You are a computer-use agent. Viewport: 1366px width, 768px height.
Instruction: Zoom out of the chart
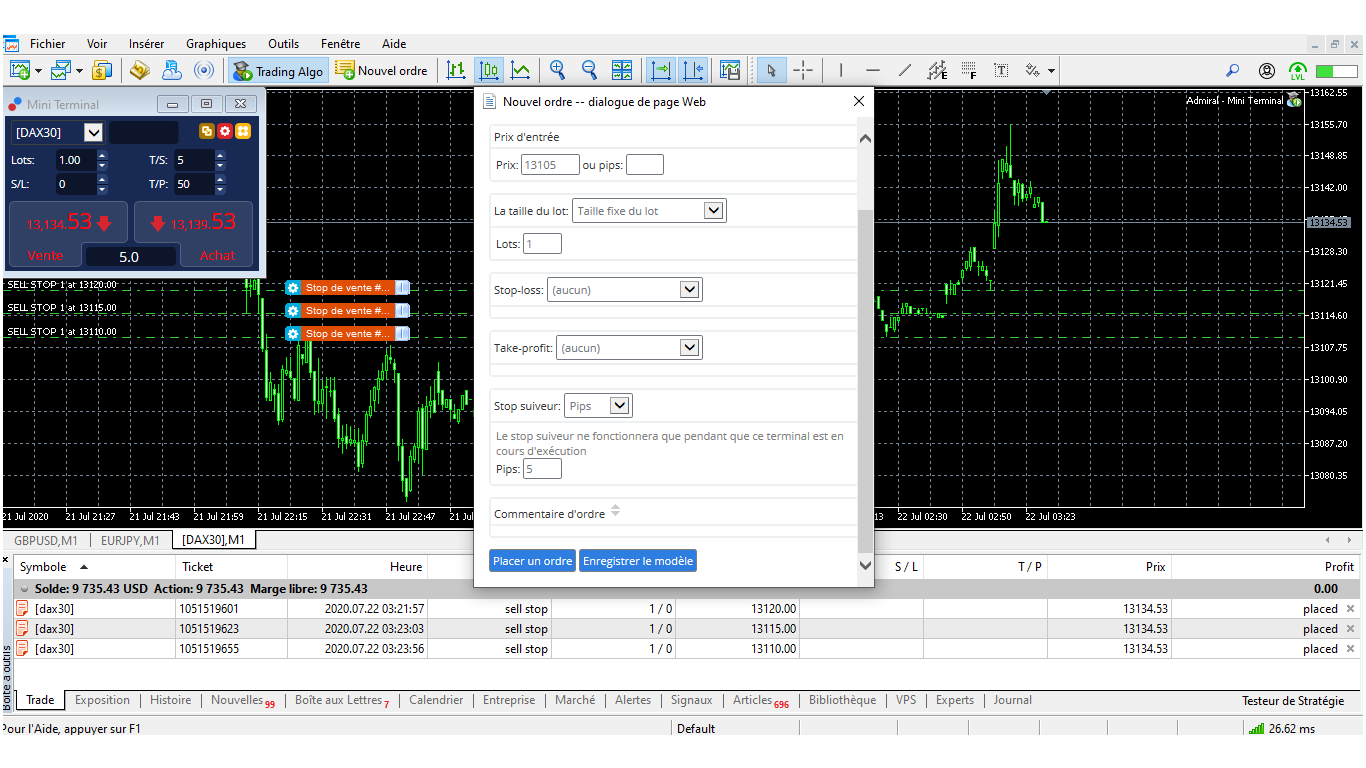click(590, 70)
